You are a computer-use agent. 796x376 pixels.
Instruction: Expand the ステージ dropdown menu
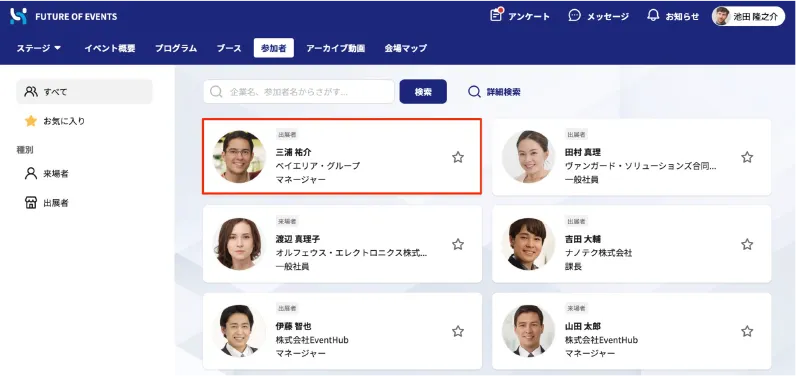[39, 48]
